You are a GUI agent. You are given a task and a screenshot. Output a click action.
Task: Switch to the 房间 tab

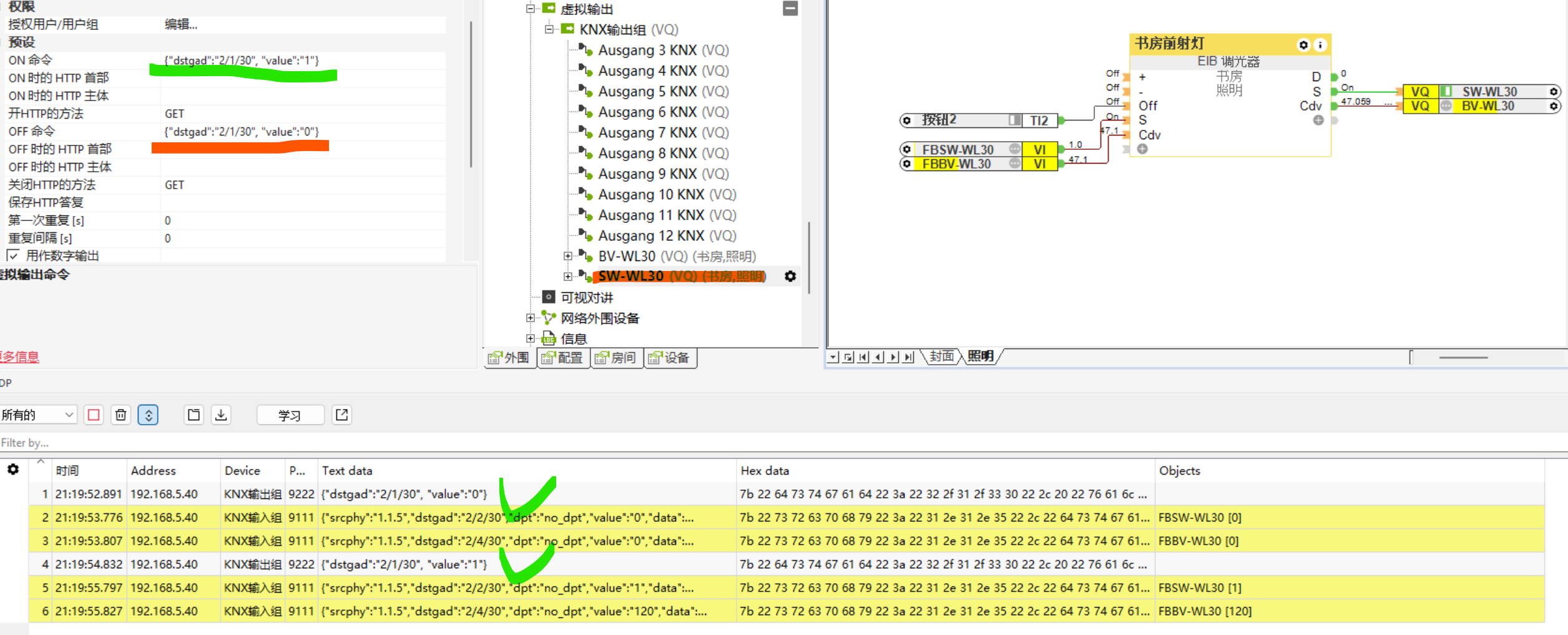point(615,358)
